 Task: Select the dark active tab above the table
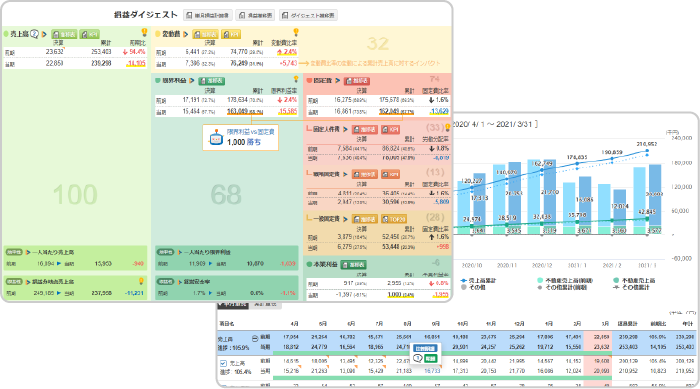232,305
